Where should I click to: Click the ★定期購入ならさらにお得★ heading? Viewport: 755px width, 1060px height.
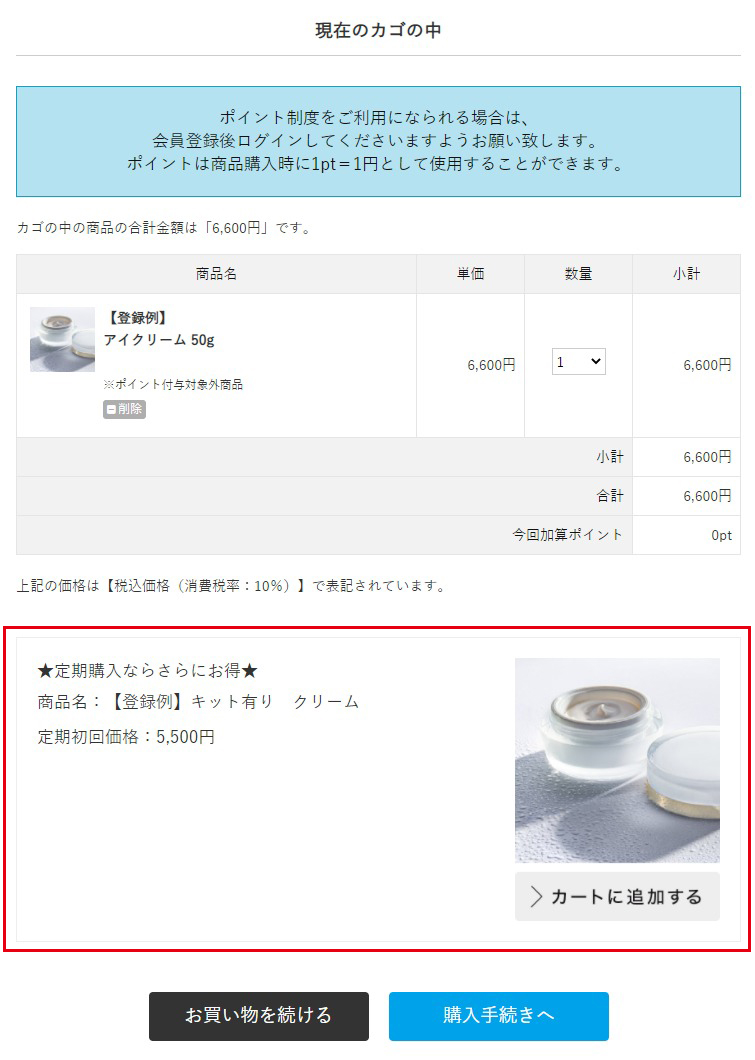pyautogui.click(x=147, y=671)
